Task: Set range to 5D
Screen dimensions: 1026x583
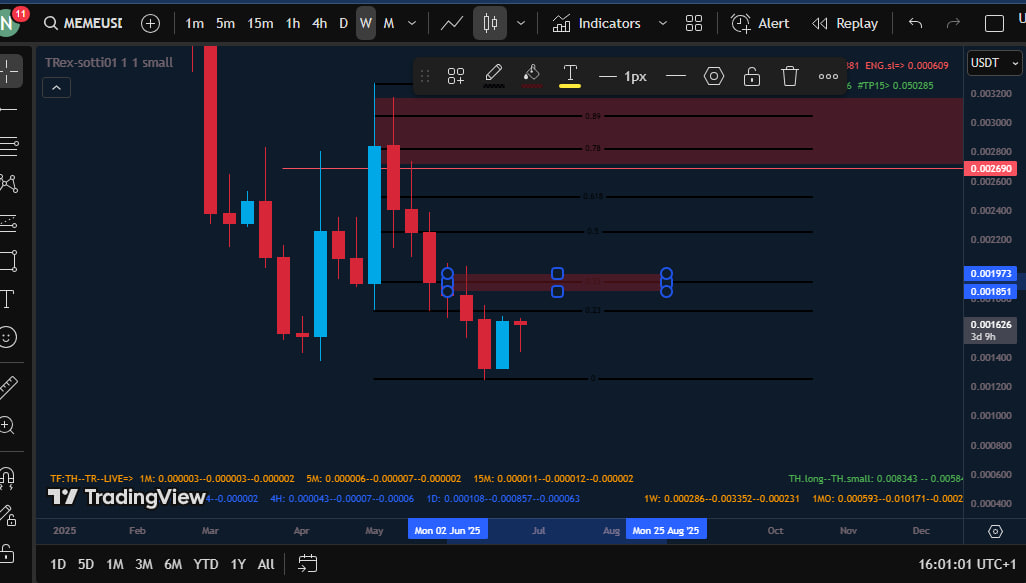Action: [86, 564]
